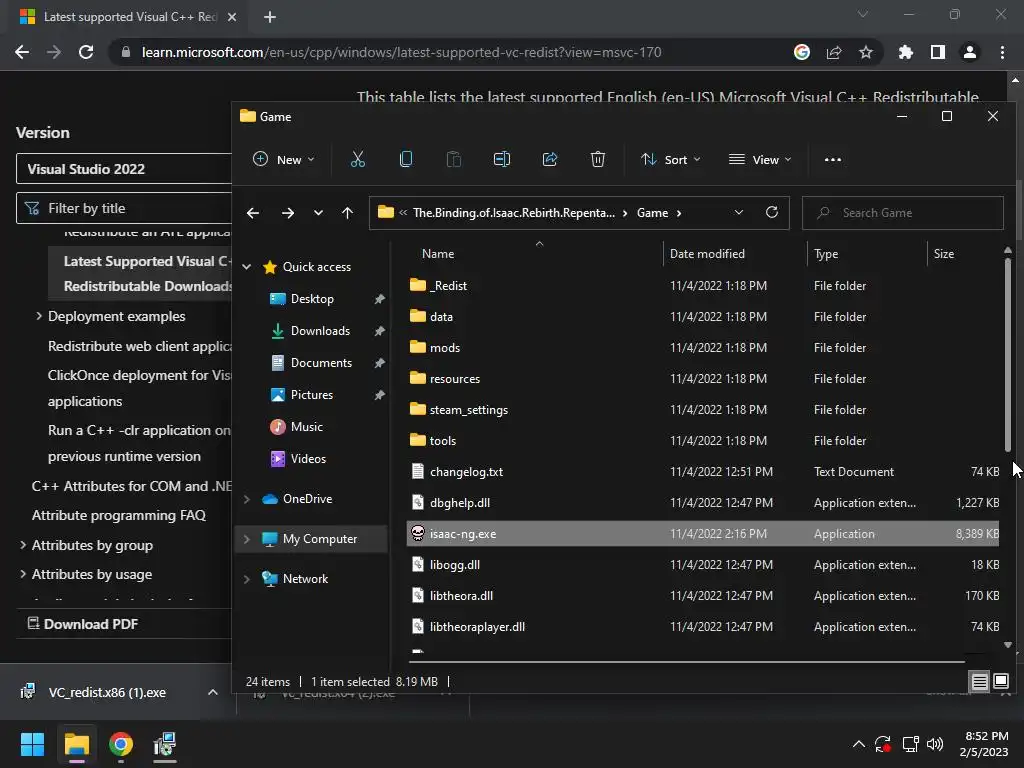Go back in the Explorer window
Image resolution: width=1024 pixels, height=768 pixels.
tap(253, 213)
